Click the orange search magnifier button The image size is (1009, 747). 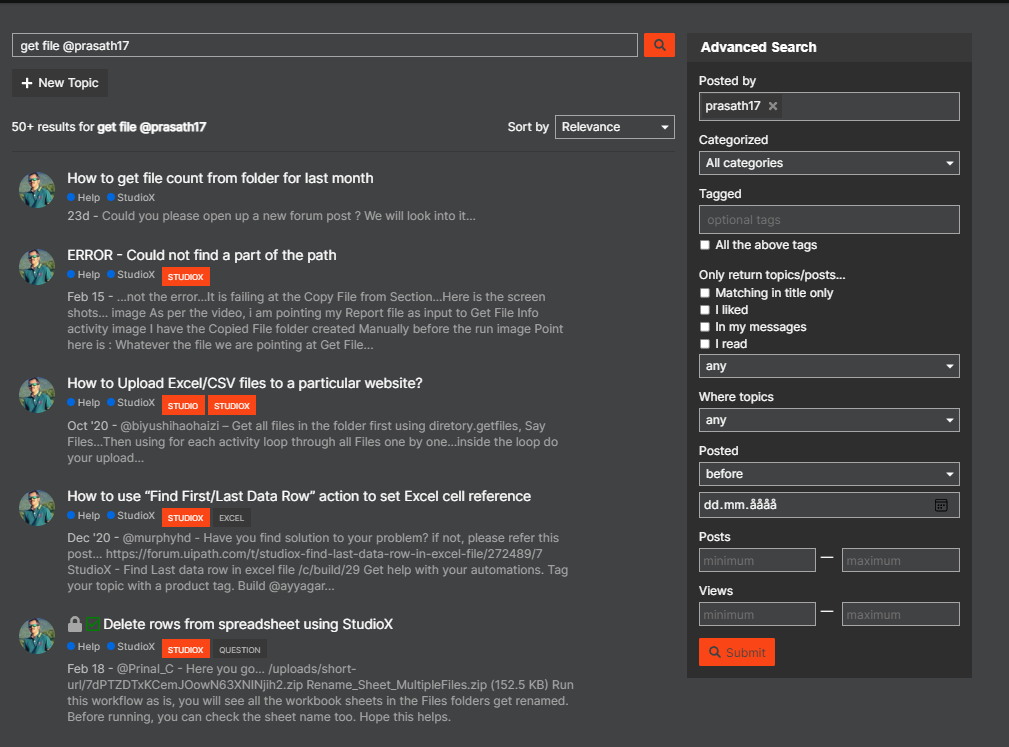pyautogui.click(x=659, y=45)
